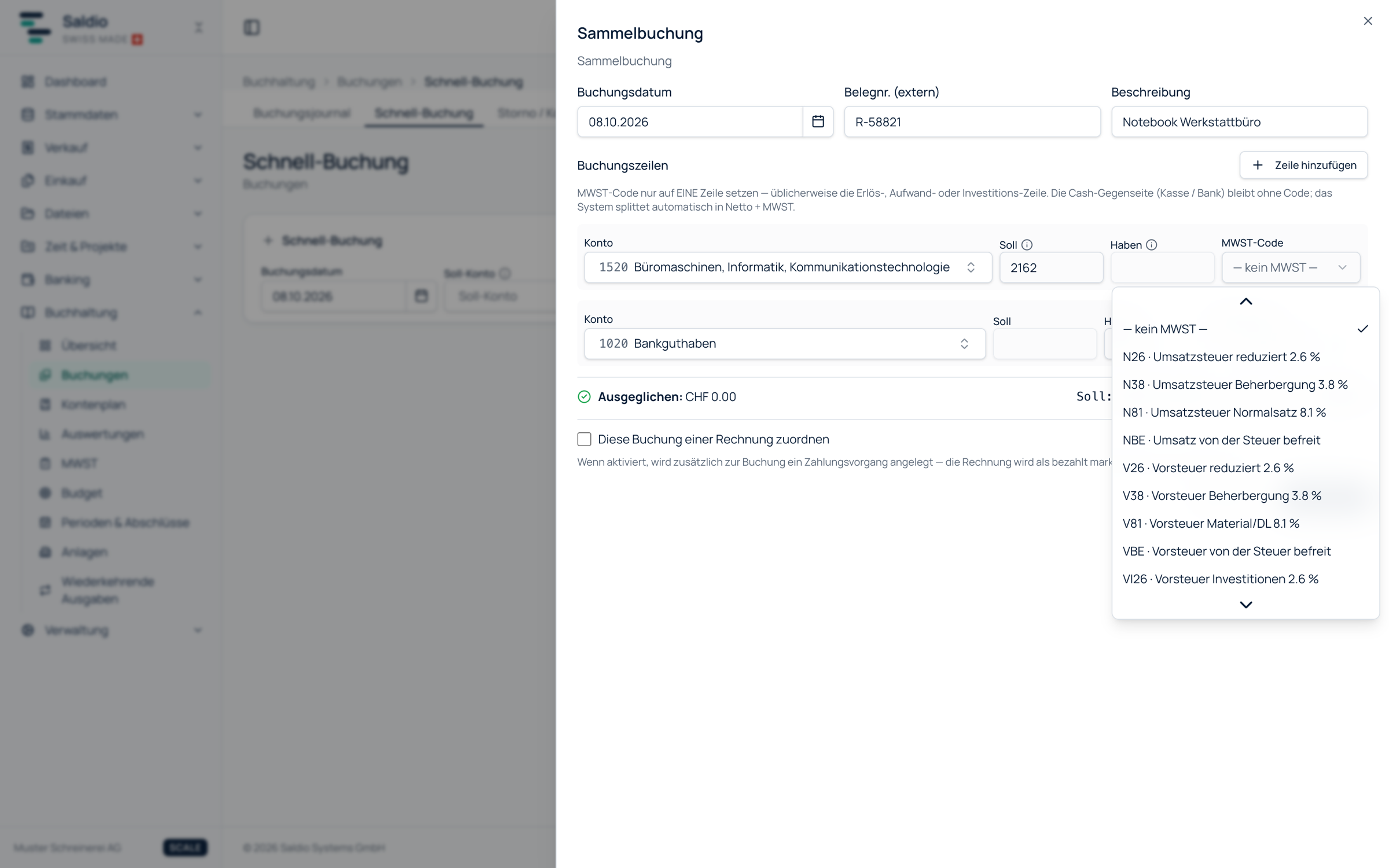Click the Beschreibung field Notebook Werkstattbüro
Screen dimensions: 1389x868
tap(1239, 122)
